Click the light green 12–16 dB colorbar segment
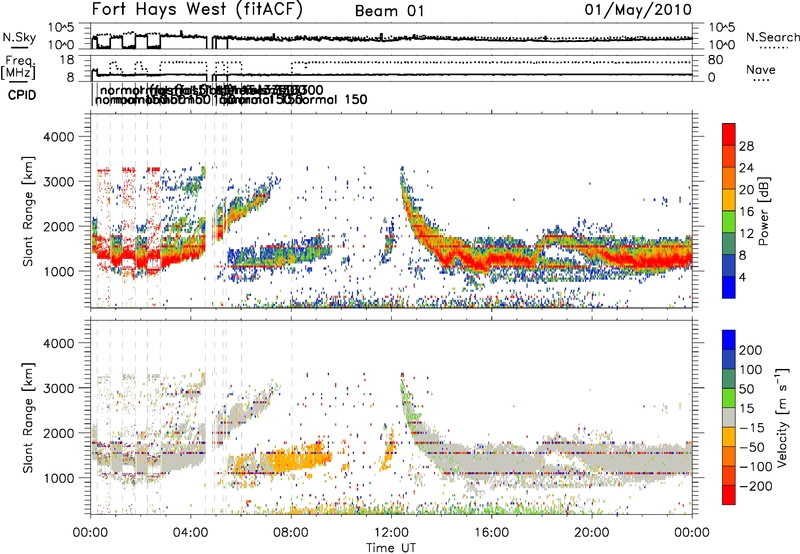 (729, 222)
